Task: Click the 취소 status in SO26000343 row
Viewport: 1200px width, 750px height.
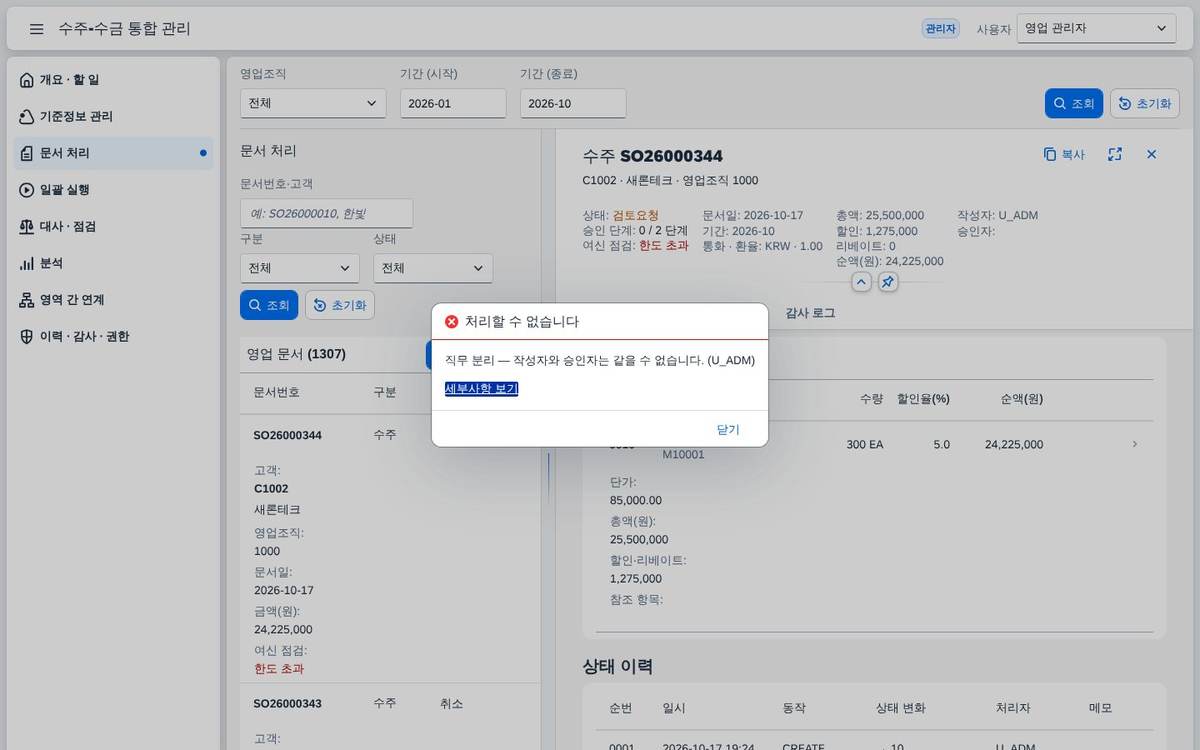Action: coord(451,704)
